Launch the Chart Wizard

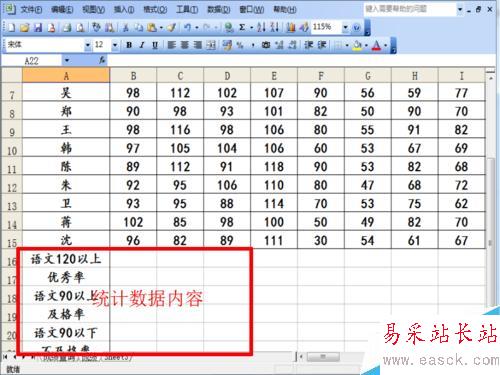(291, 27)
